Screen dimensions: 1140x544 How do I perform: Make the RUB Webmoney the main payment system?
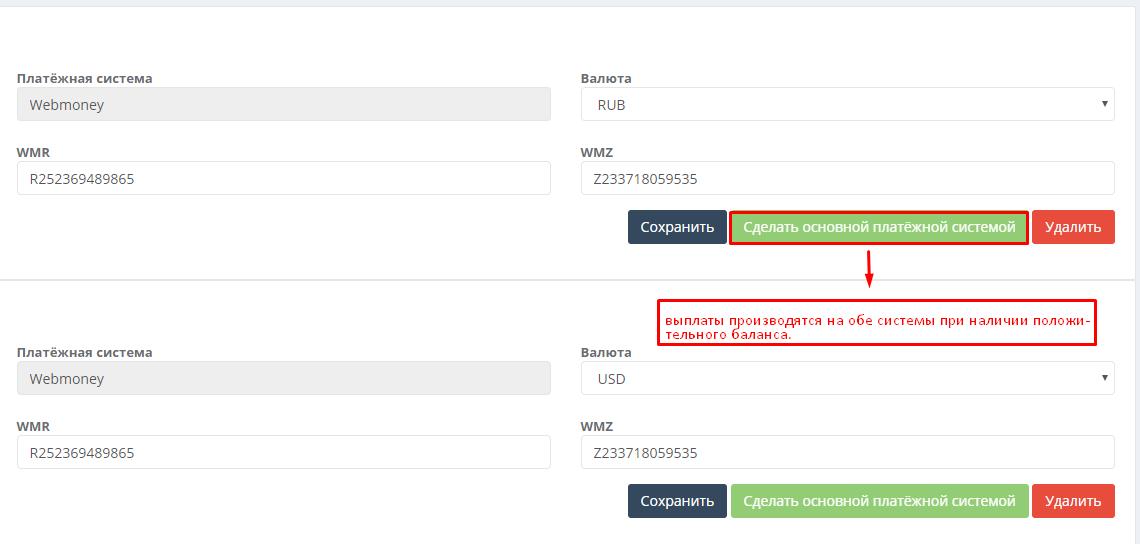(879, 227)
